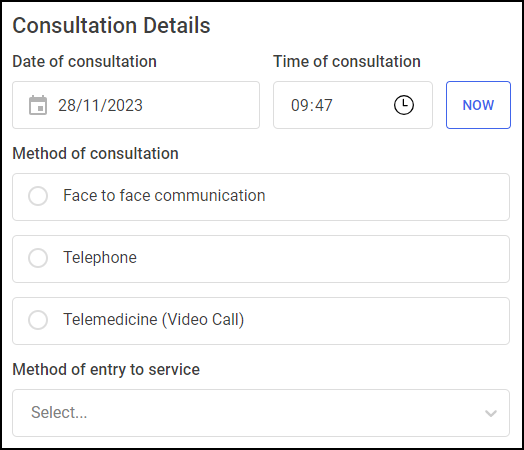Click empty area right of Telephone option
The image size is (524, 450).
click(x=321, y=259)
